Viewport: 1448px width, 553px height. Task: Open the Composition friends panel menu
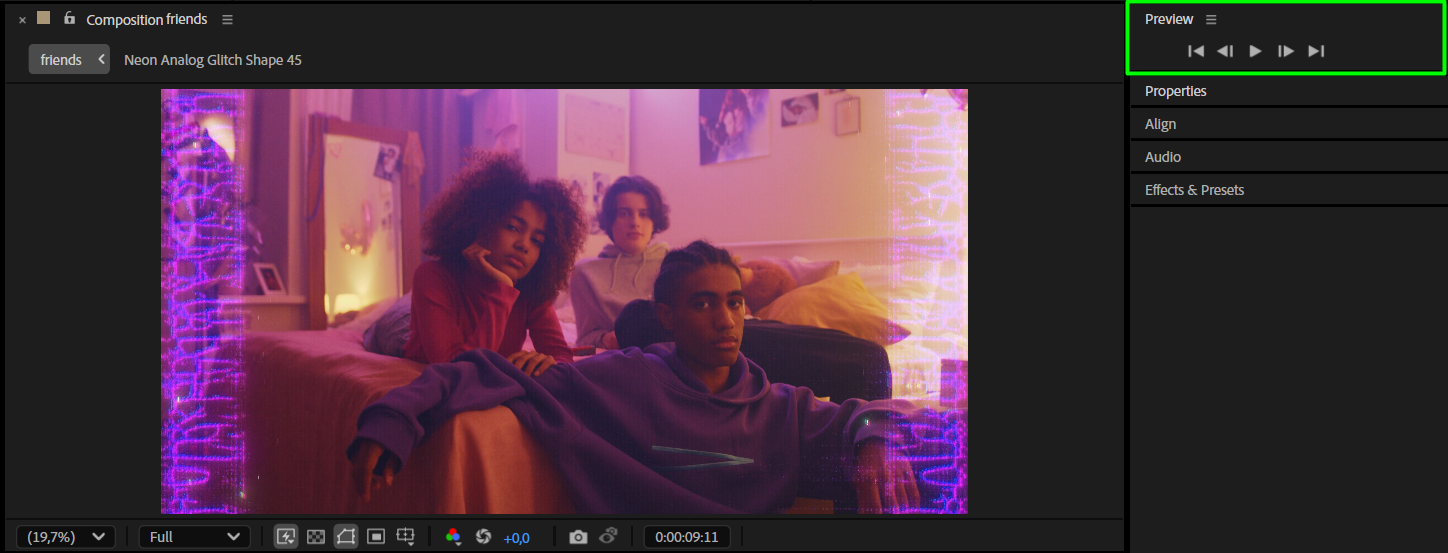(227, 20)
